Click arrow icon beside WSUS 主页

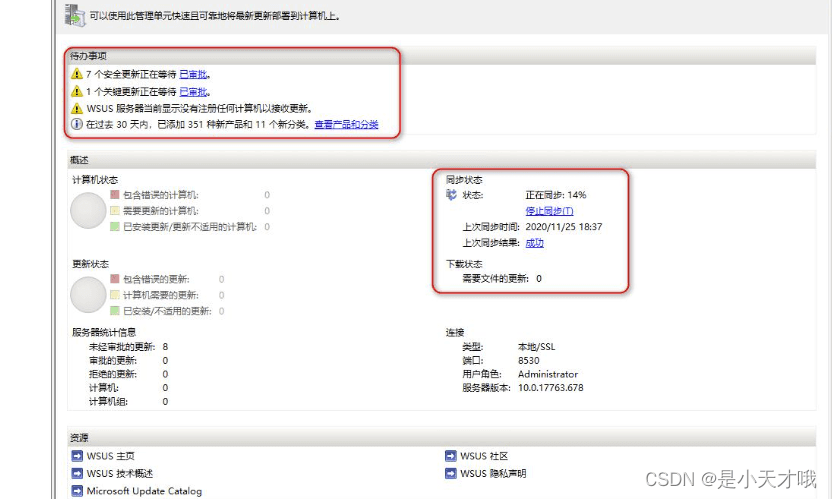click(77, 456)
